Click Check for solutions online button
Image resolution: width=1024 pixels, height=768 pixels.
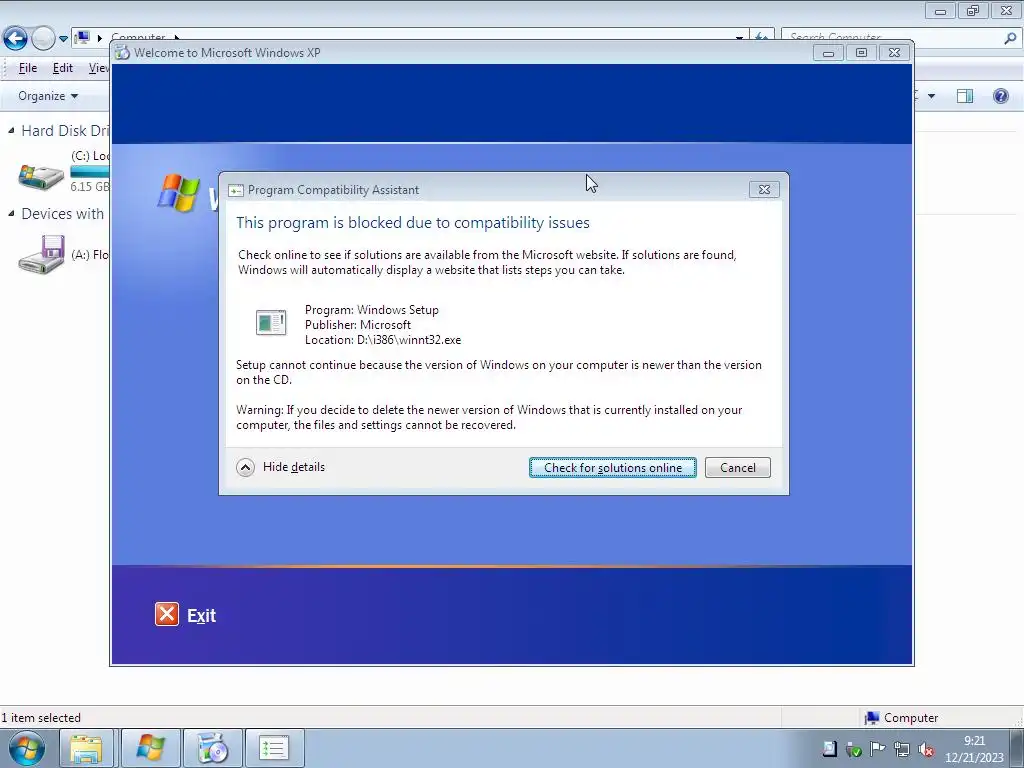(613, 468)
